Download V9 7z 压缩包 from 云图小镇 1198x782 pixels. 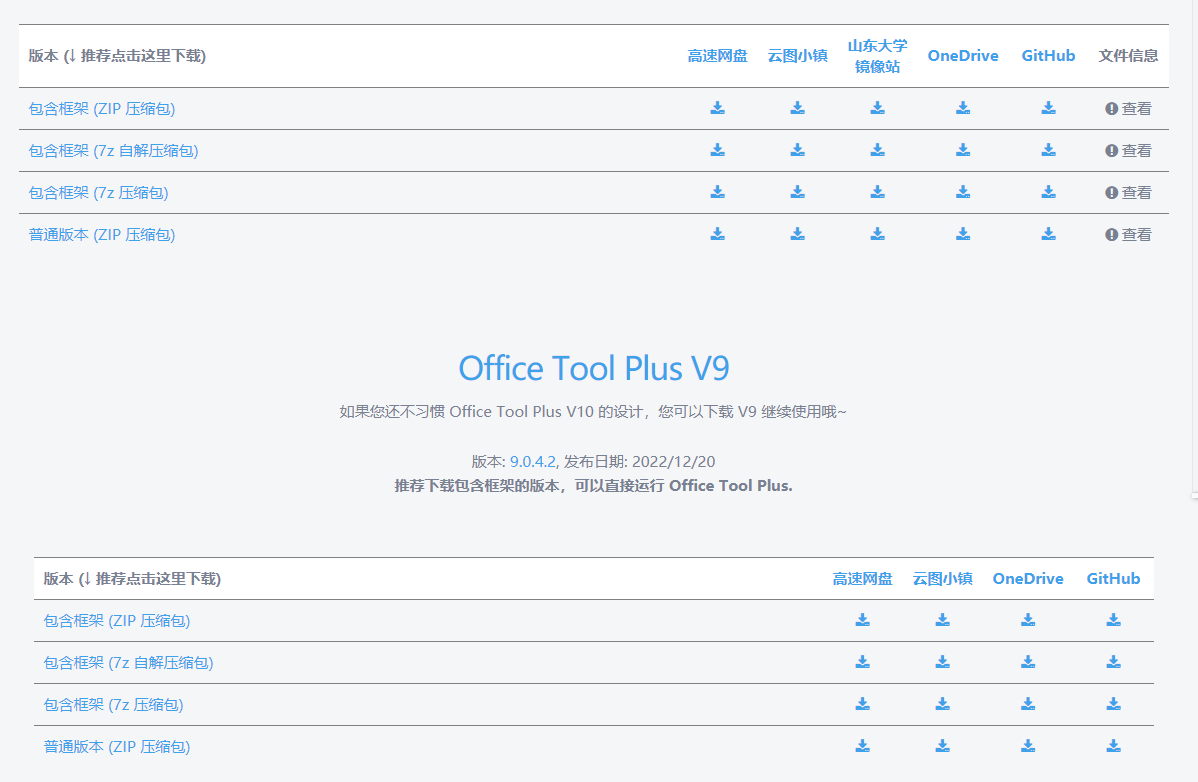943,704
